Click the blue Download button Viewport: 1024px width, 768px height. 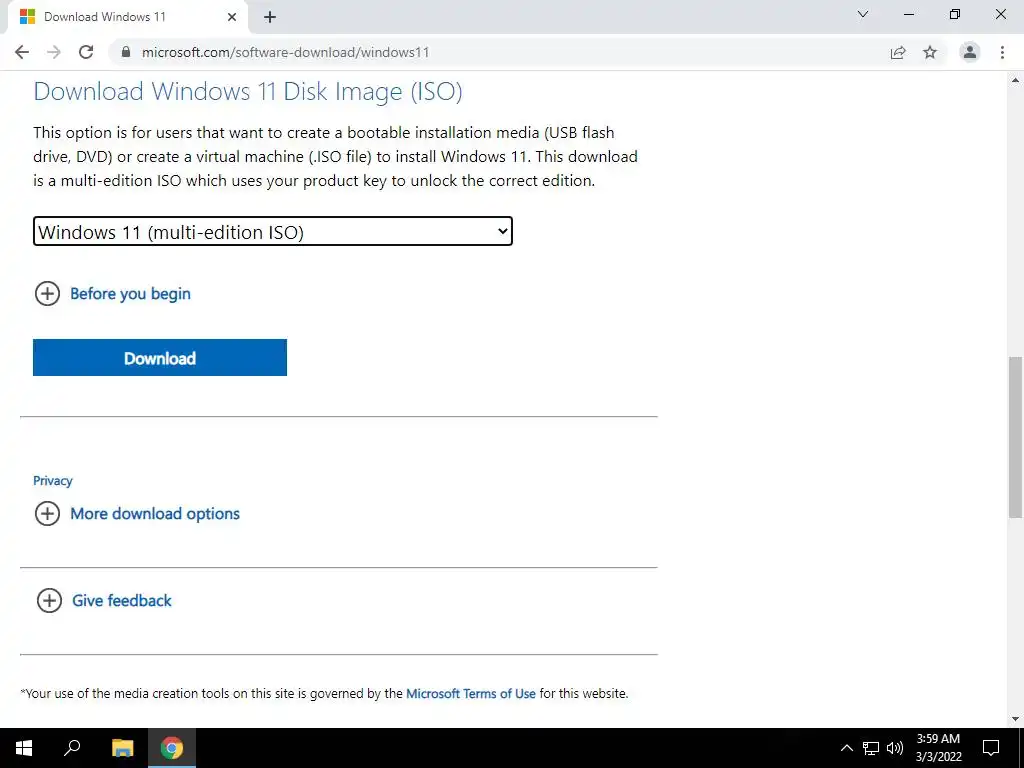coord(160,358)
